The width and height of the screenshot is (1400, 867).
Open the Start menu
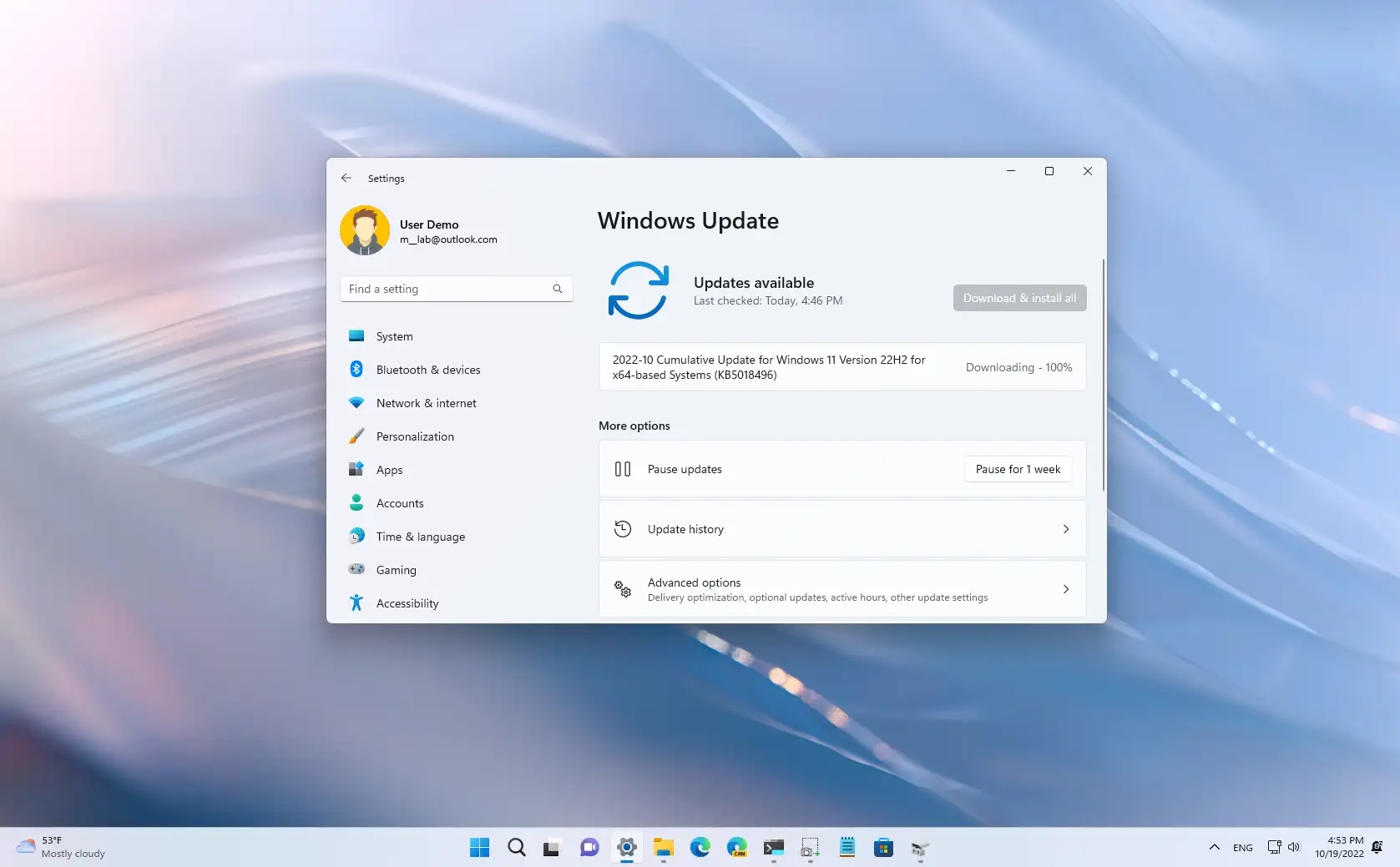[479, 847]
